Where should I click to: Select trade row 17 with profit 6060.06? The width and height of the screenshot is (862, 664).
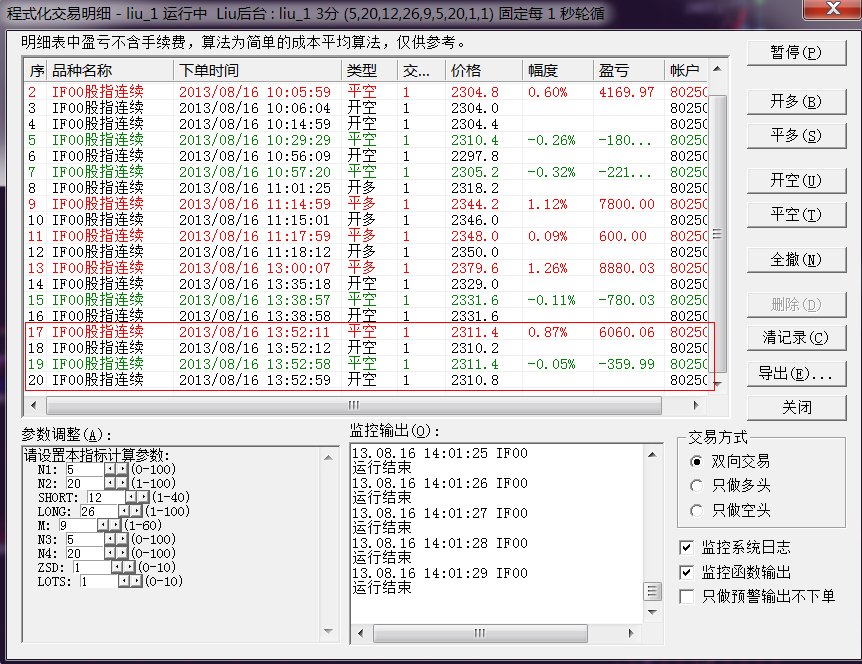coord(367,332)
